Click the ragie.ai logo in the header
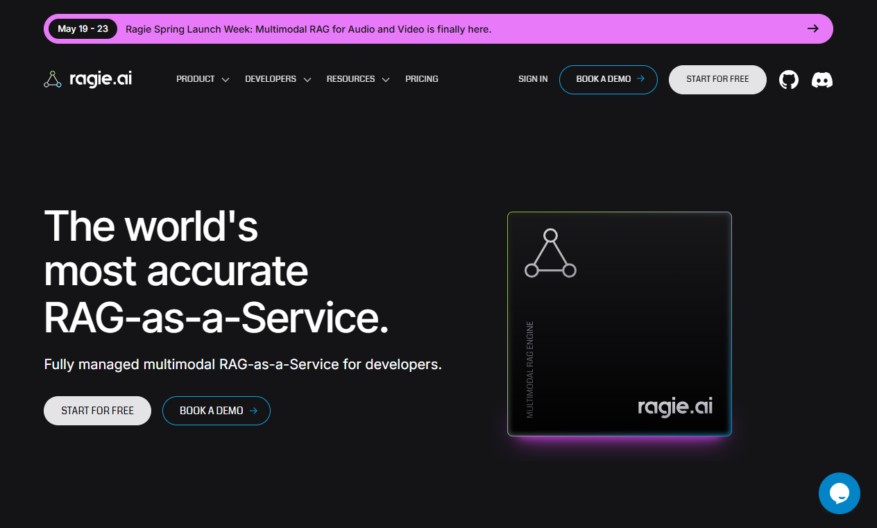 tap(88, 79)
